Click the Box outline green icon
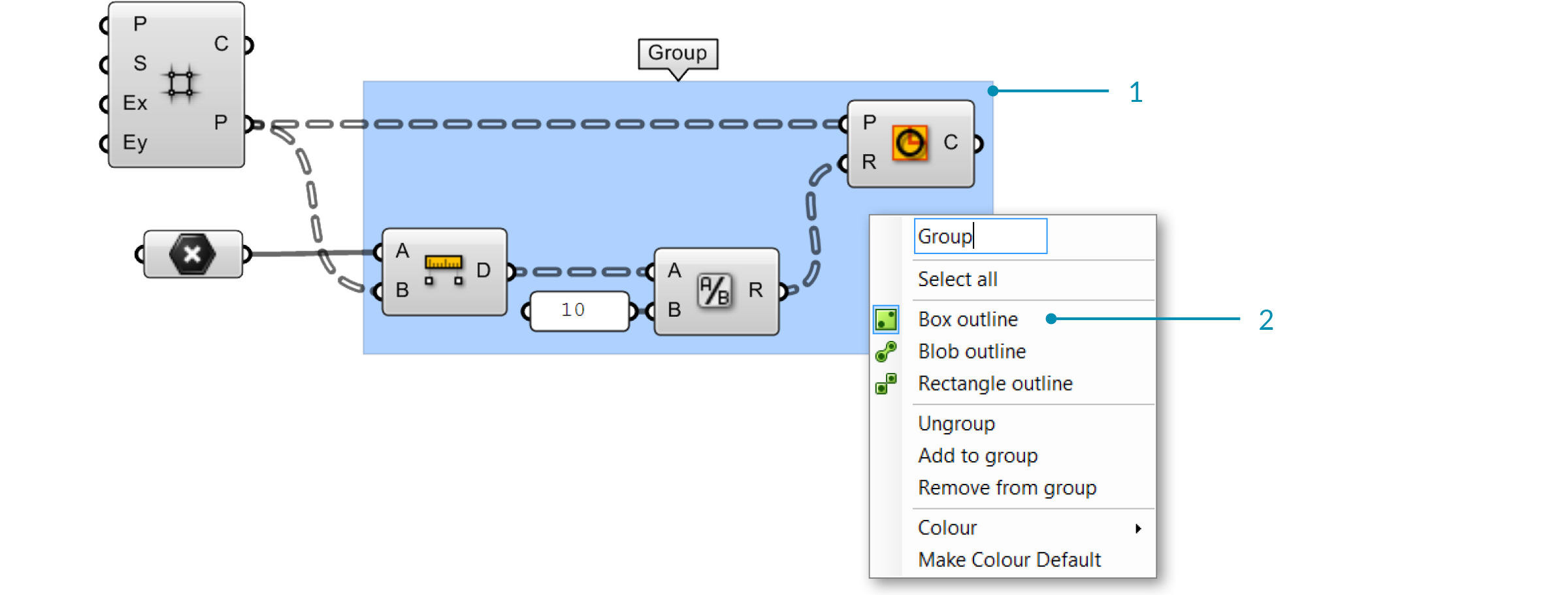1568x595 pixels. click(x=886, y=319)
